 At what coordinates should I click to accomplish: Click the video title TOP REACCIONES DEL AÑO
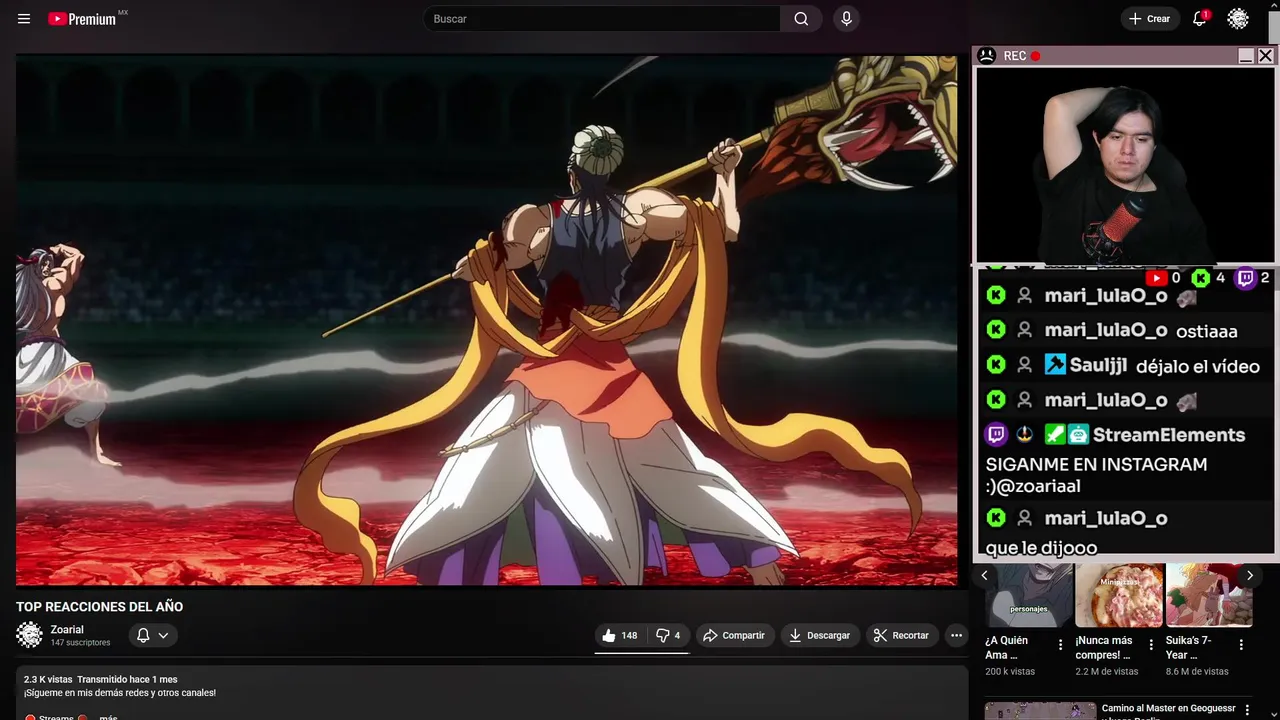coord(99,607)
